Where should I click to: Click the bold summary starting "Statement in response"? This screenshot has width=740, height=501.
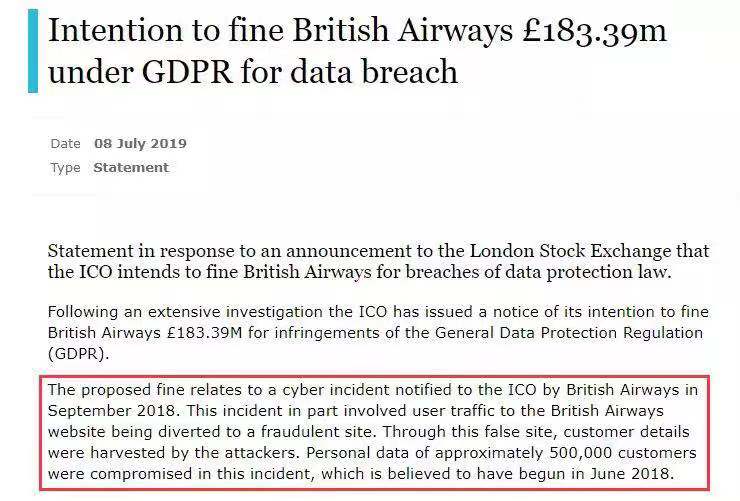tap(378, 261)
